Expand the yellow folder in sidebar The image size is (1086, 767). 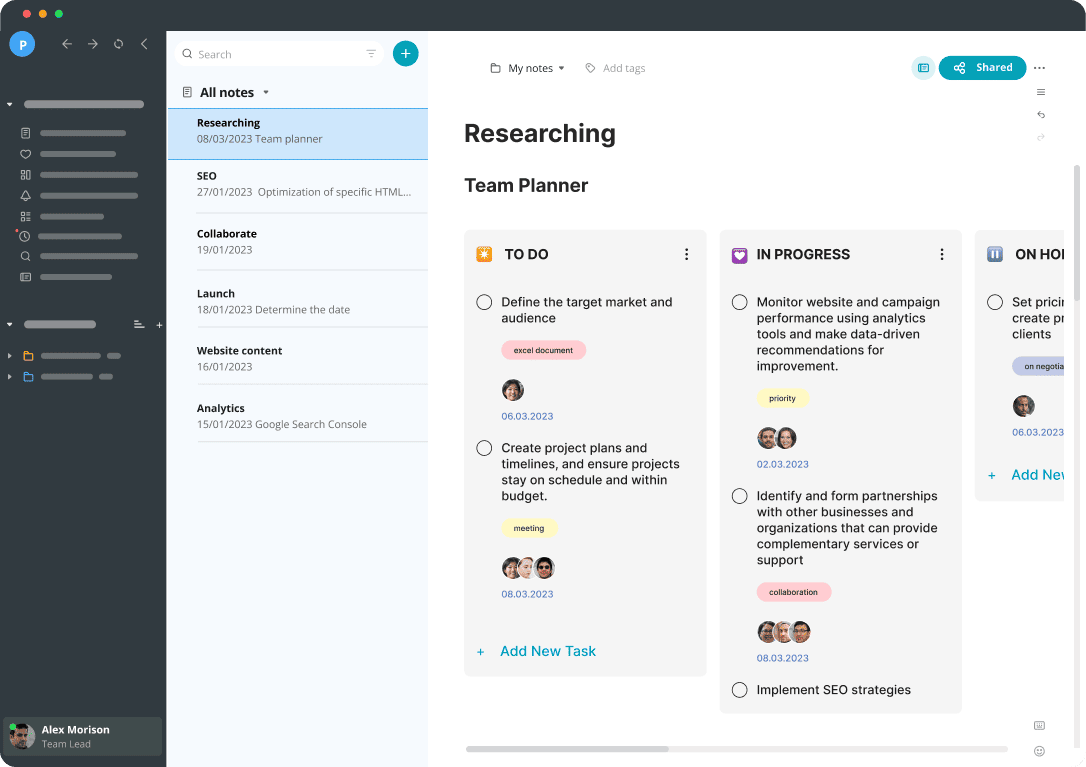point(10,356)
